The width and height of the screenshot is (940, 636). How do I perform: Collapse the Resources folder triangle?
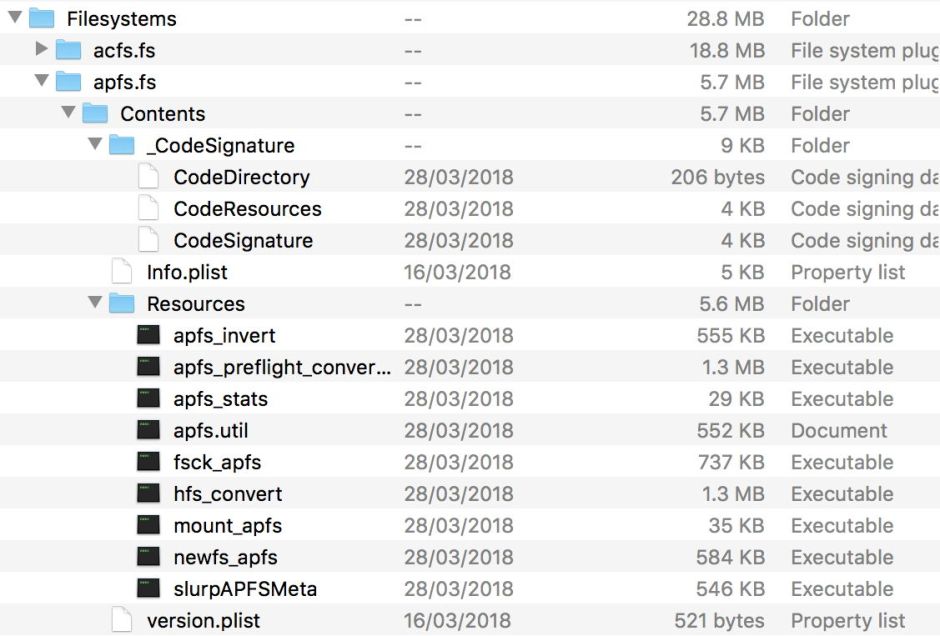[x=95, y=303]
